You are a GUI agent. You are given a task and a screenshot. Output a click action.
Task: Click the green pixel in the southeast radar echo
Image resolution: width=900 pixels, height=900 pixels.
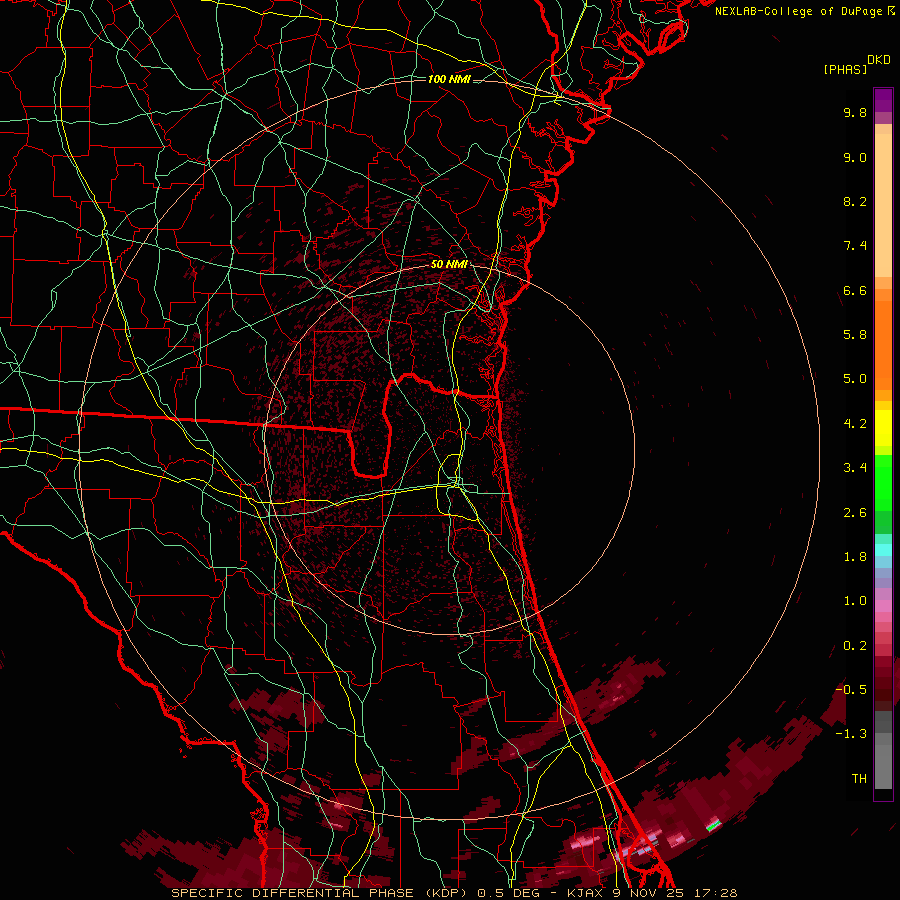(713, 825)
